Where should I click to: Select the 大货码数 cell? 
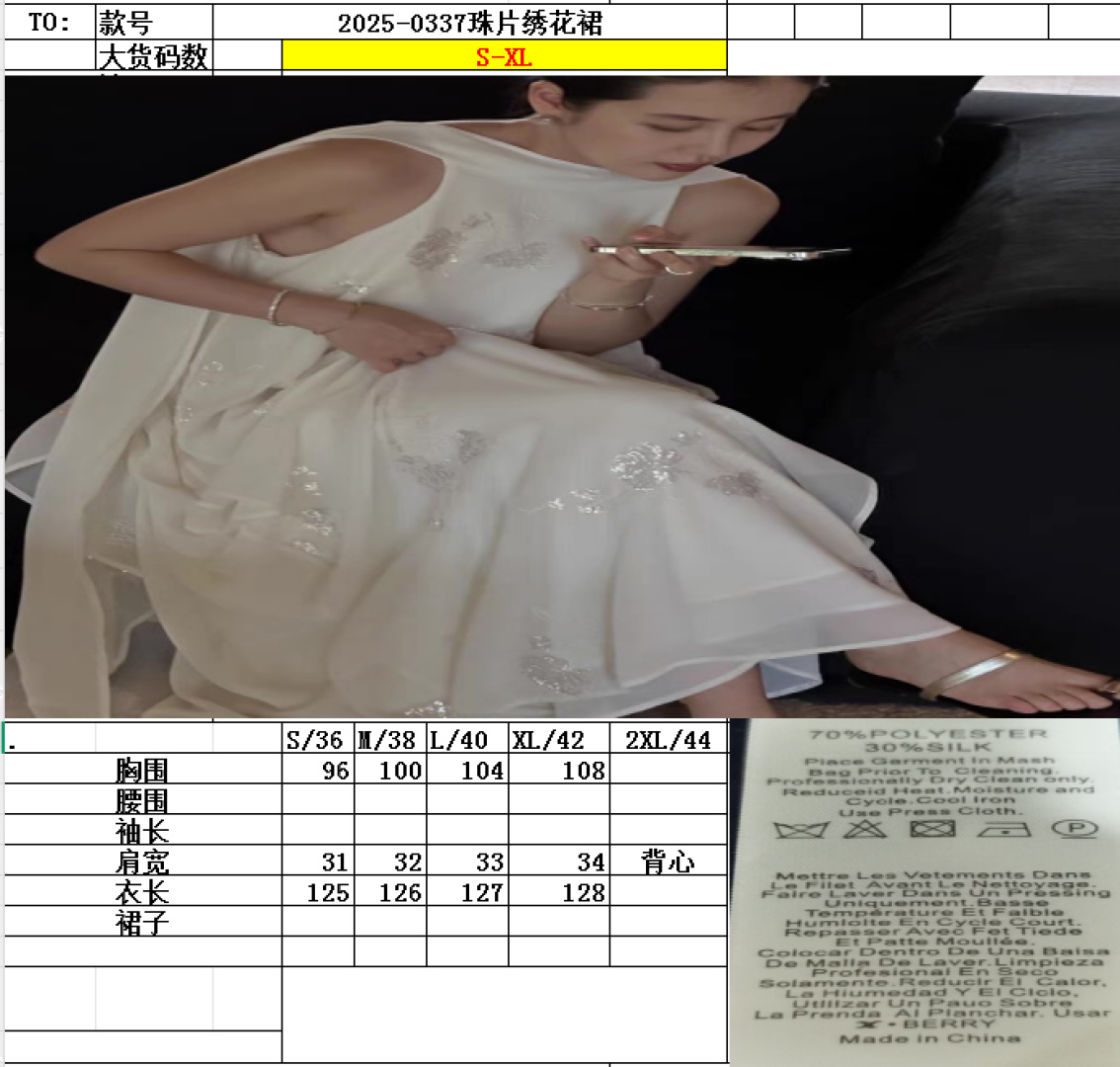click(x=154, y=56)
